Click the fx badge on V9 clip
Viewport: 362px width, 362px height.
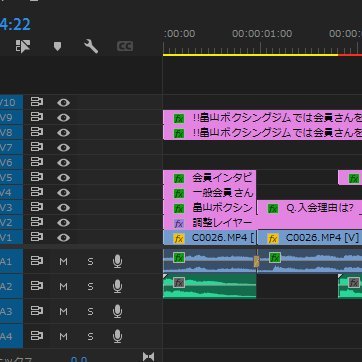tap(179, 118)
